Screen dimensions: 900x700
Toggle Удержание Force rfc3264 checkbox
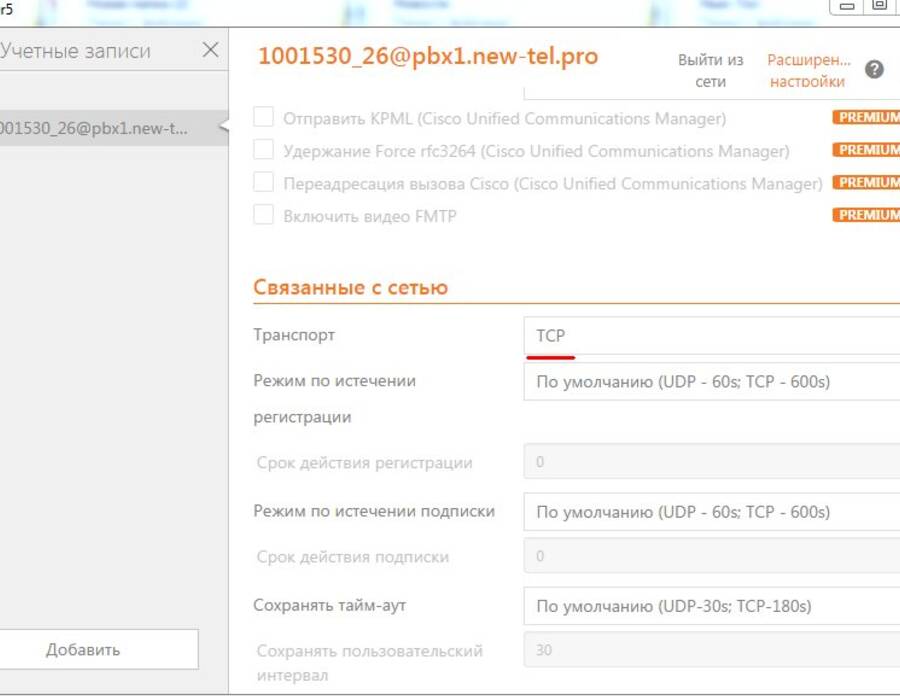(263, 150)
